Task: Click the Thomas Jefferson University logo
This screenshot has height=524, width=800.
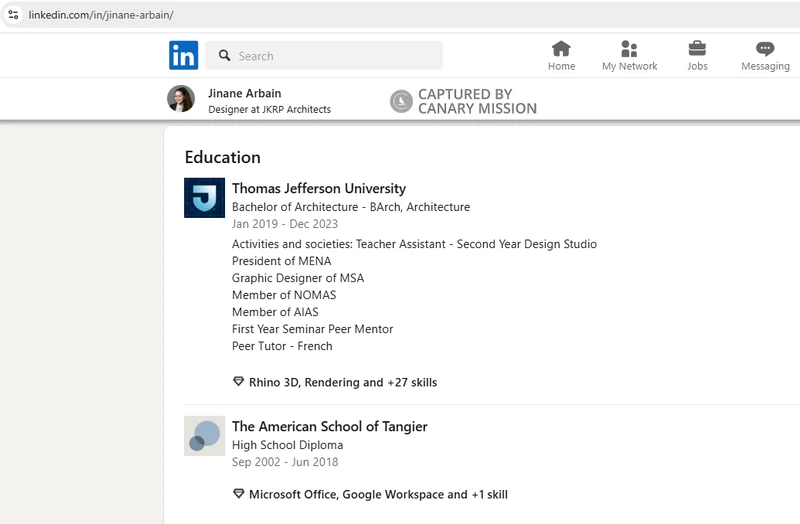Action: click(204, 198)
